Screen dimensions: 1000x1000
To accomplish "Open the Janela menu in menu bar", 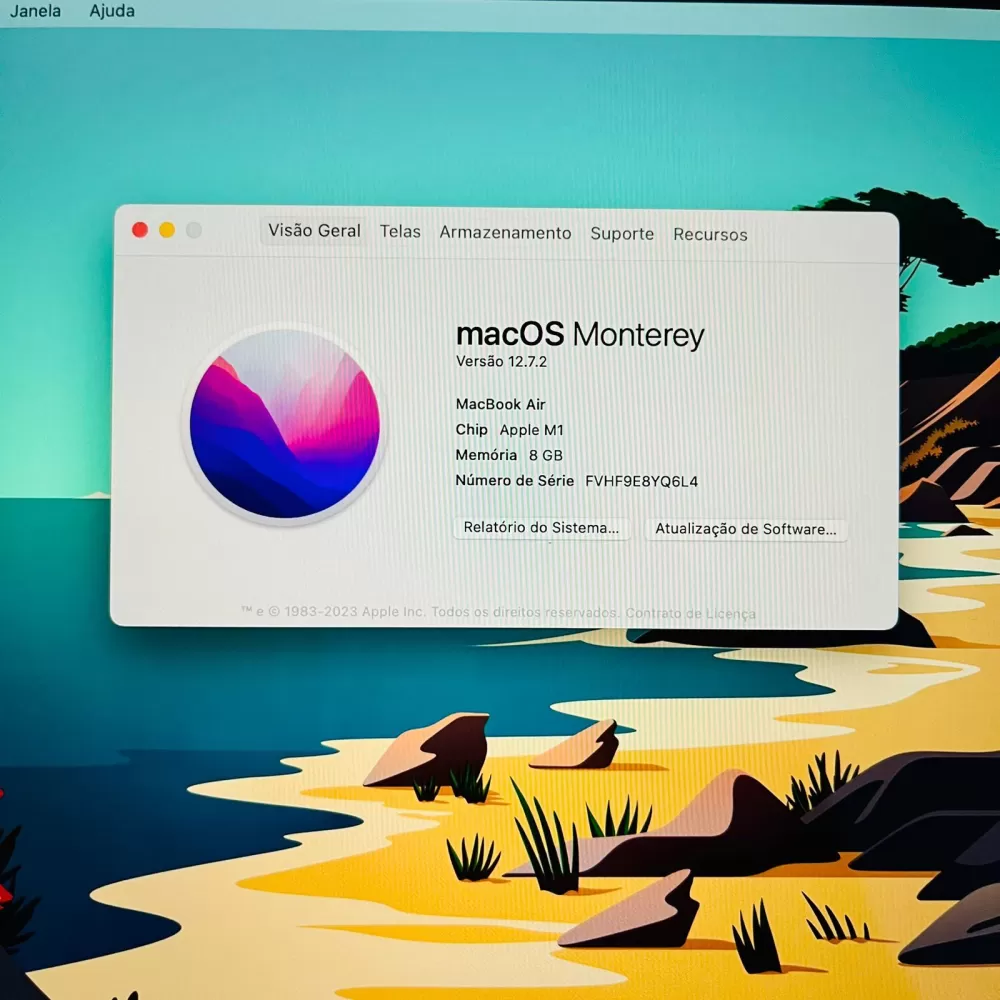I will [35, 11].
